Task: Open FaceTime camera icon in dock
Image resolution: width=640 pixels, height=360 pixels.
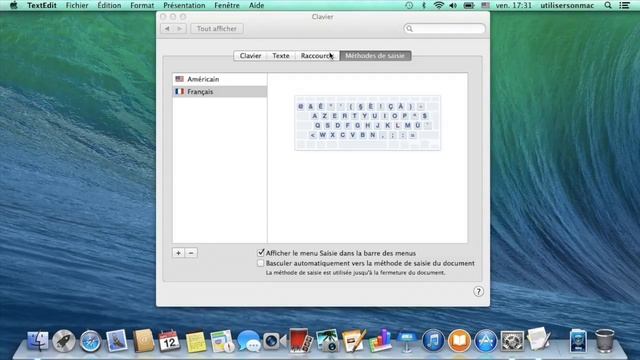Action: pos(274,341)
